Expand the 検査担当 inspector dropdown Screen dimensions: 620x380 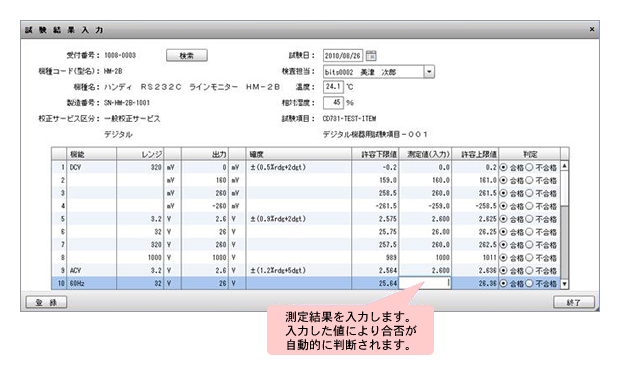point(429,72)
